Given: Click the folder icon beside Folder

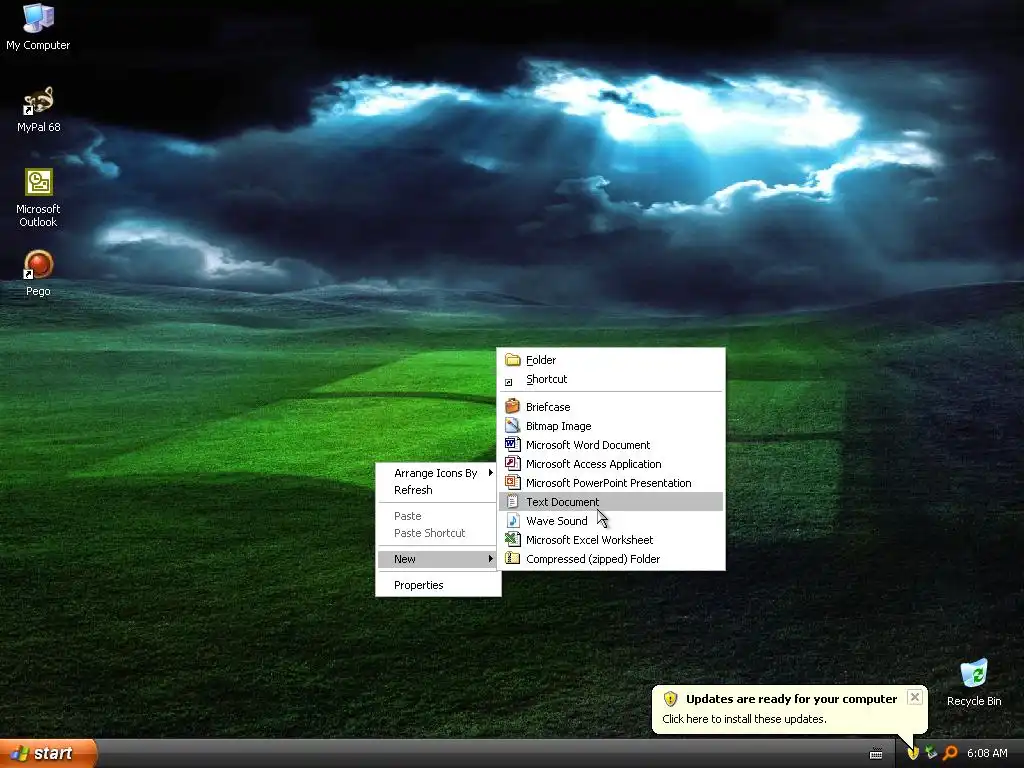Looking at the screenshot, I should click(x=513, y=360).
